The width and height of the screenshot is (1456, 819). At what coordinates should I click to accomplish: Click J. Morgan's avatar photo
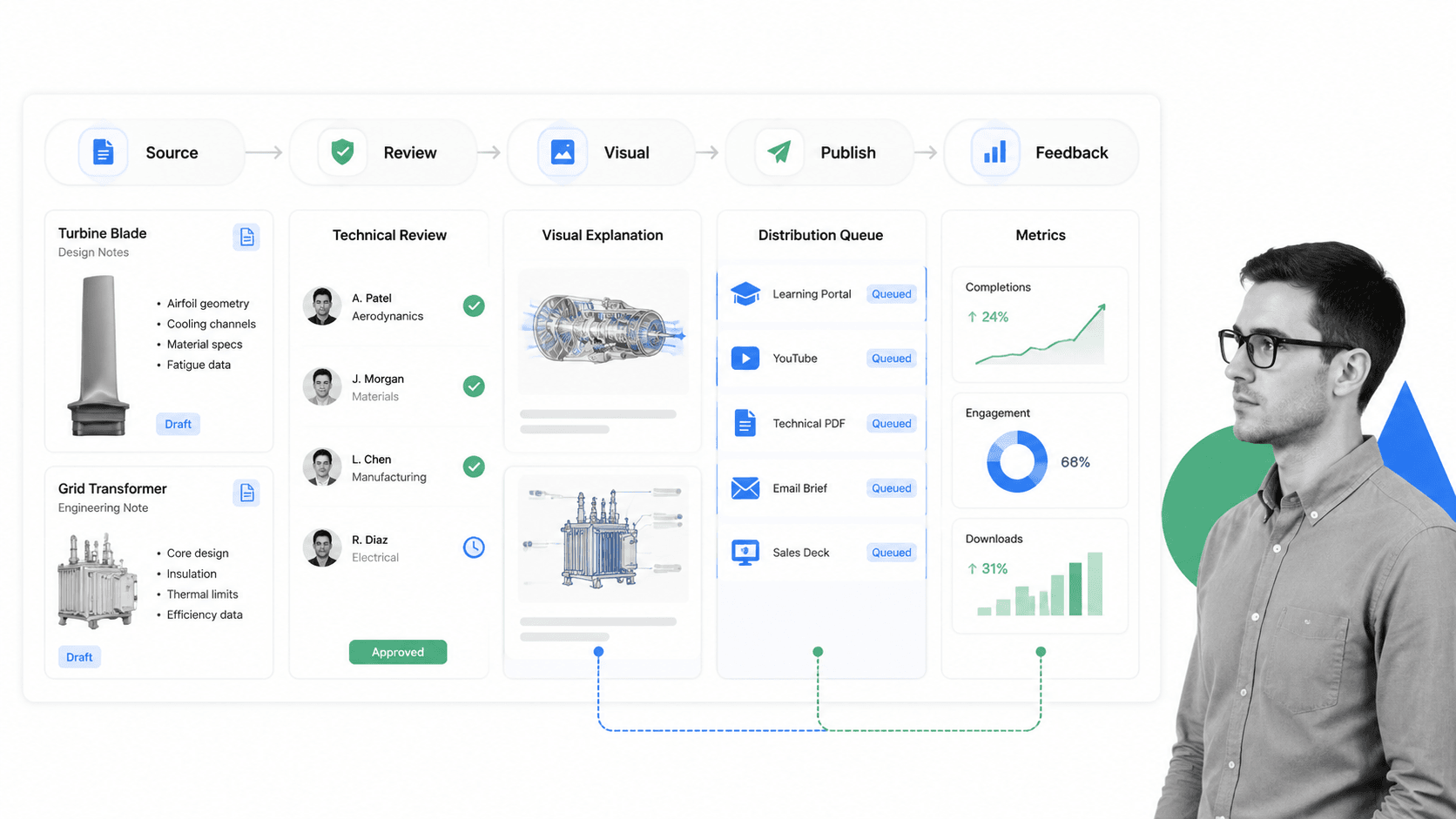click(x=322, y=386)
